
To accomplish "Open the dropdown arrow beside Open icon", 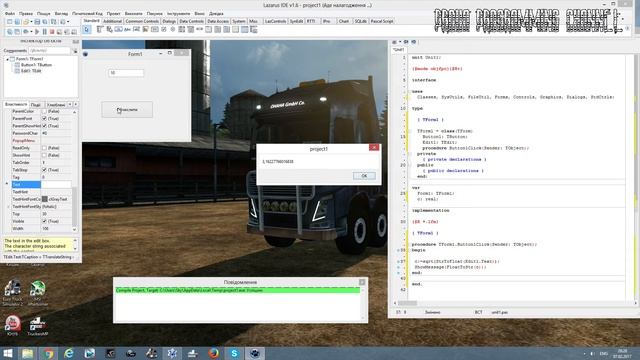I will [31, 22].
